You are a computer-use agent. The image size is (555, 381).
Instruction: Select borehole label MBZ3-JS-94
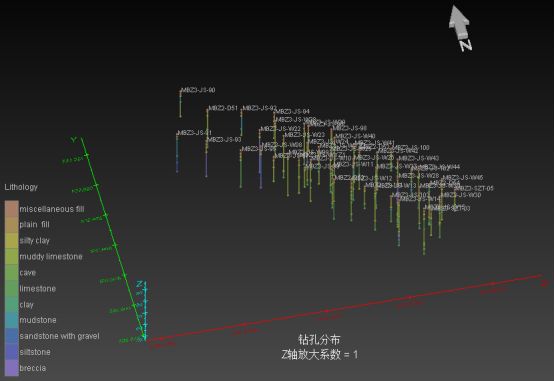pos(292,112)
